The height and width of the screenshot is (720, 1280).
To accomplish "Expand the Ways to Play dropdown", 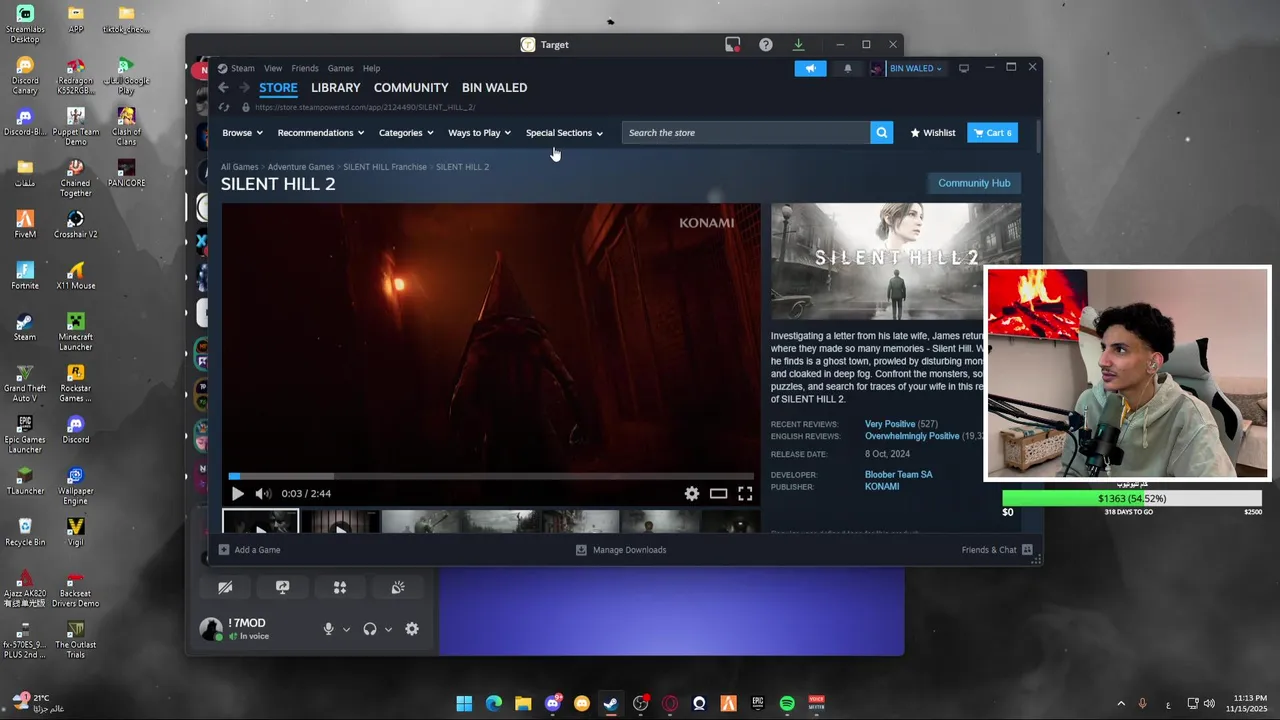I will point(479,133).
